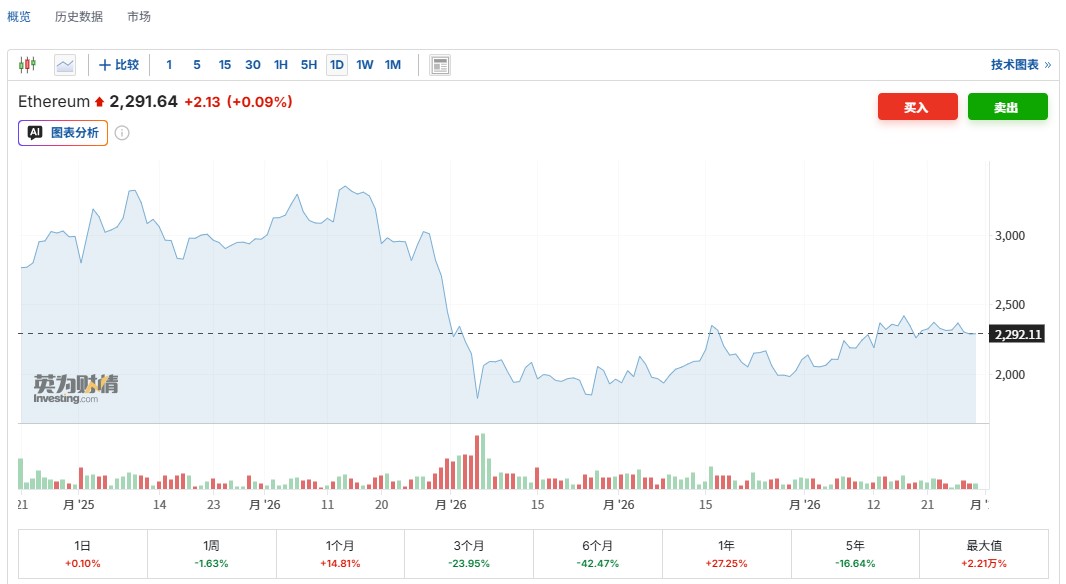The width and height of the screenshot is (1066, 584).
Task: Click the red 买入 buy button
Action: pyautogui.click(x=917, y=107)
